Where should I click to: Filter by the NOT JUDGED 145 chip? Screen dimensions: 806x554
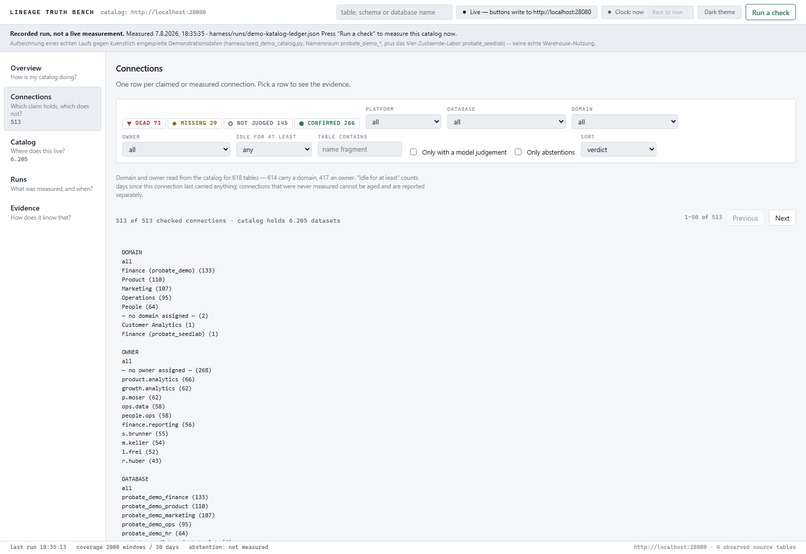click(x=258, y=123)
